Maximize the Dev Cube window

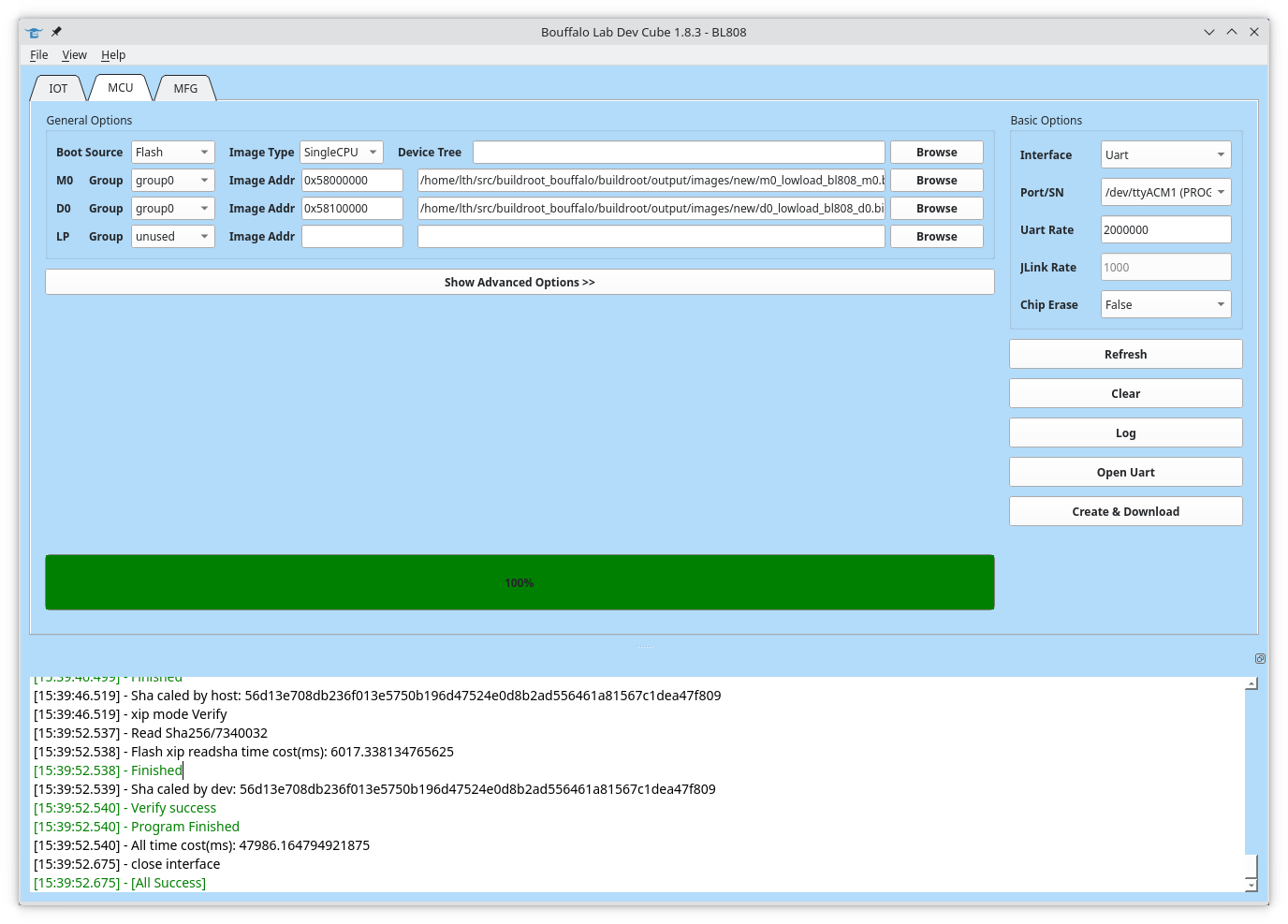coord(1232,32)
